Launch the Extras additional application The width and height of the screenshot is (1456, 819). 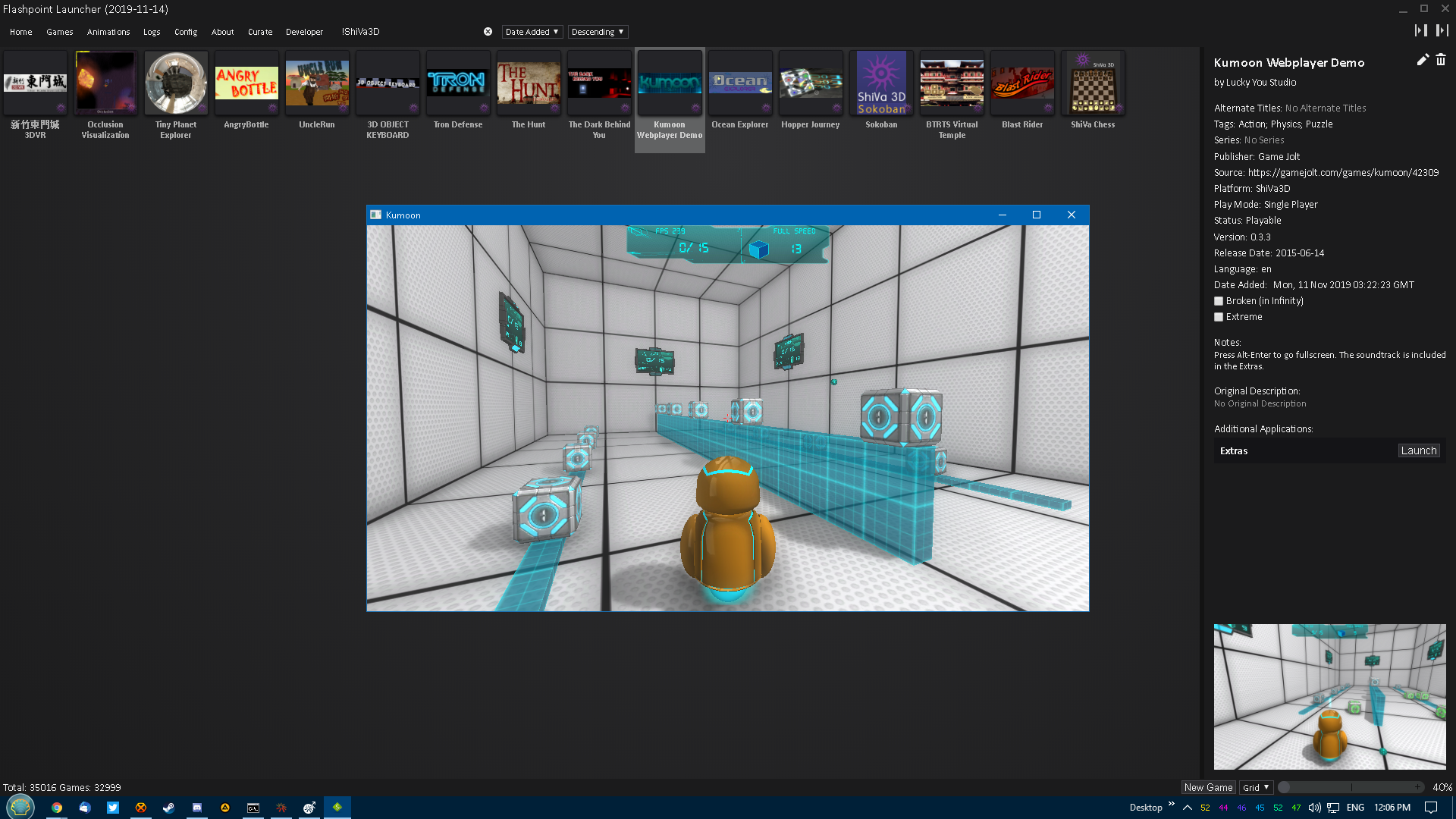(x=1418, y=450)
